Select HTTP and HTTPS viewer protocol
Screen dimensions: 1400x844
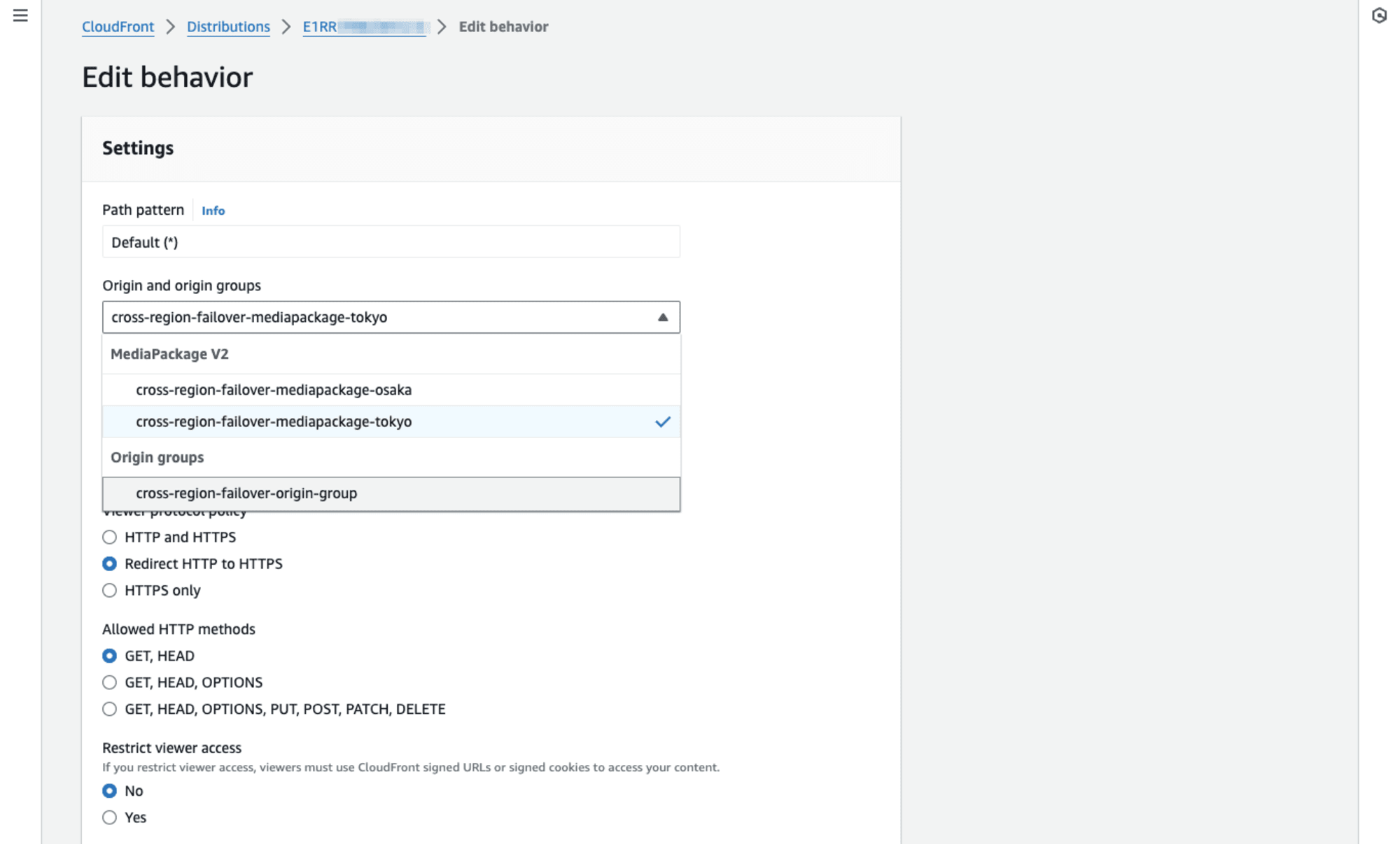coord(109,537)
